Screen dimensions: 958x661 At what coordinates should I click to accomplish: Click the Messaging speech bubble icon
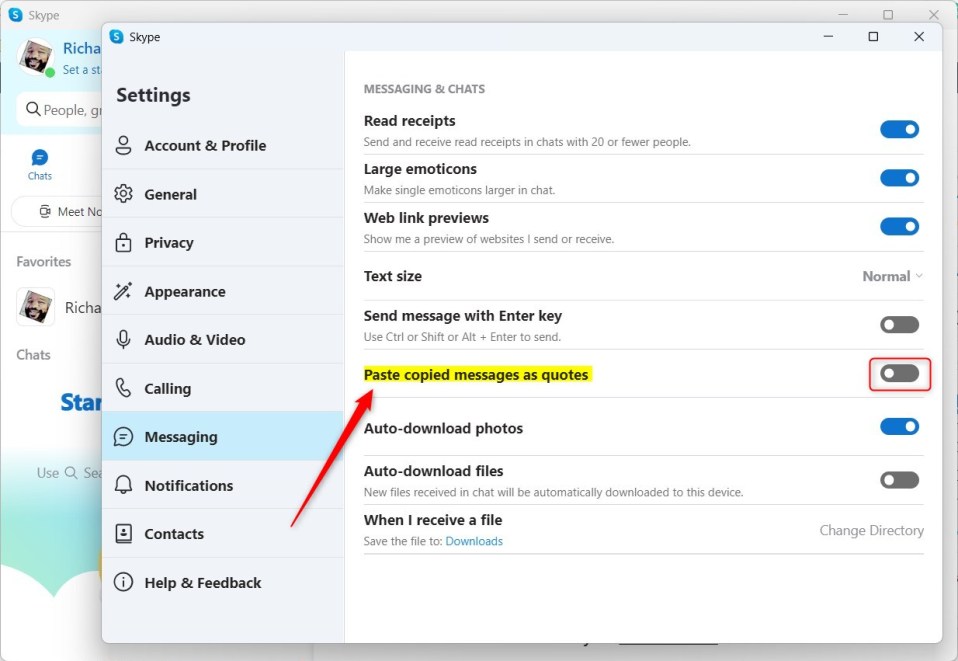pyautogui.click(x=123, y=437)
